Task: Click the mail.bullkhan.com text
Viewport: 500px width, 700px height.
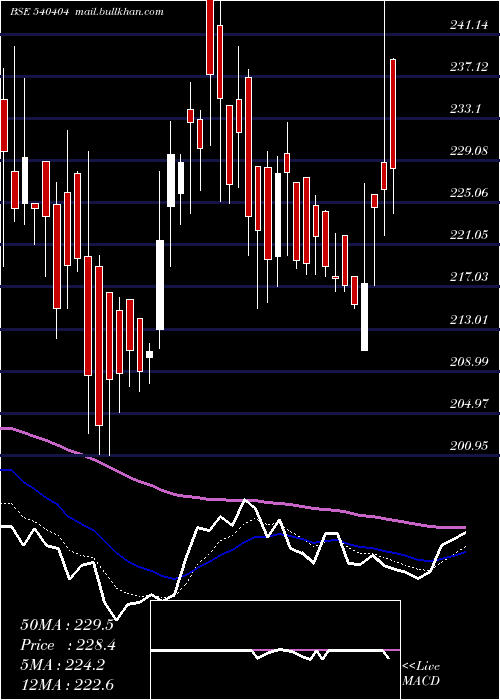Action: click(119, 12)
